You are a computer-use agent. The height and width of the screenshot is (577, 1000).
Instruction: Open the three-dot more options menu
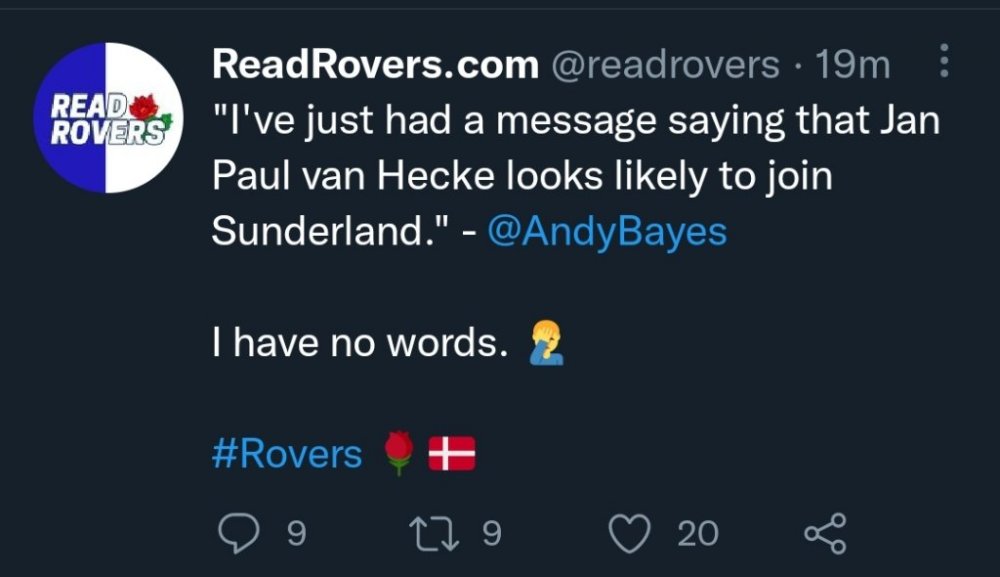click(945, 64)
